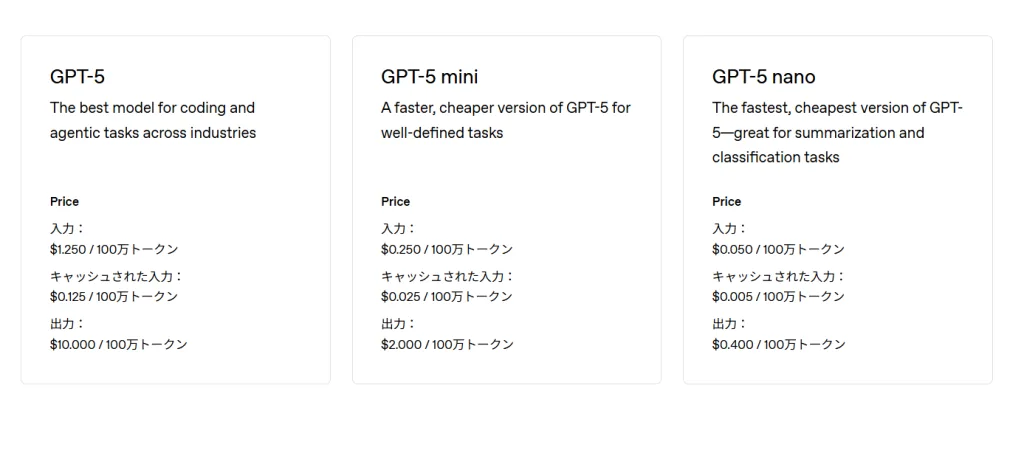
Task: Click the GPT-5 card title
Action: tap(77, 77)
